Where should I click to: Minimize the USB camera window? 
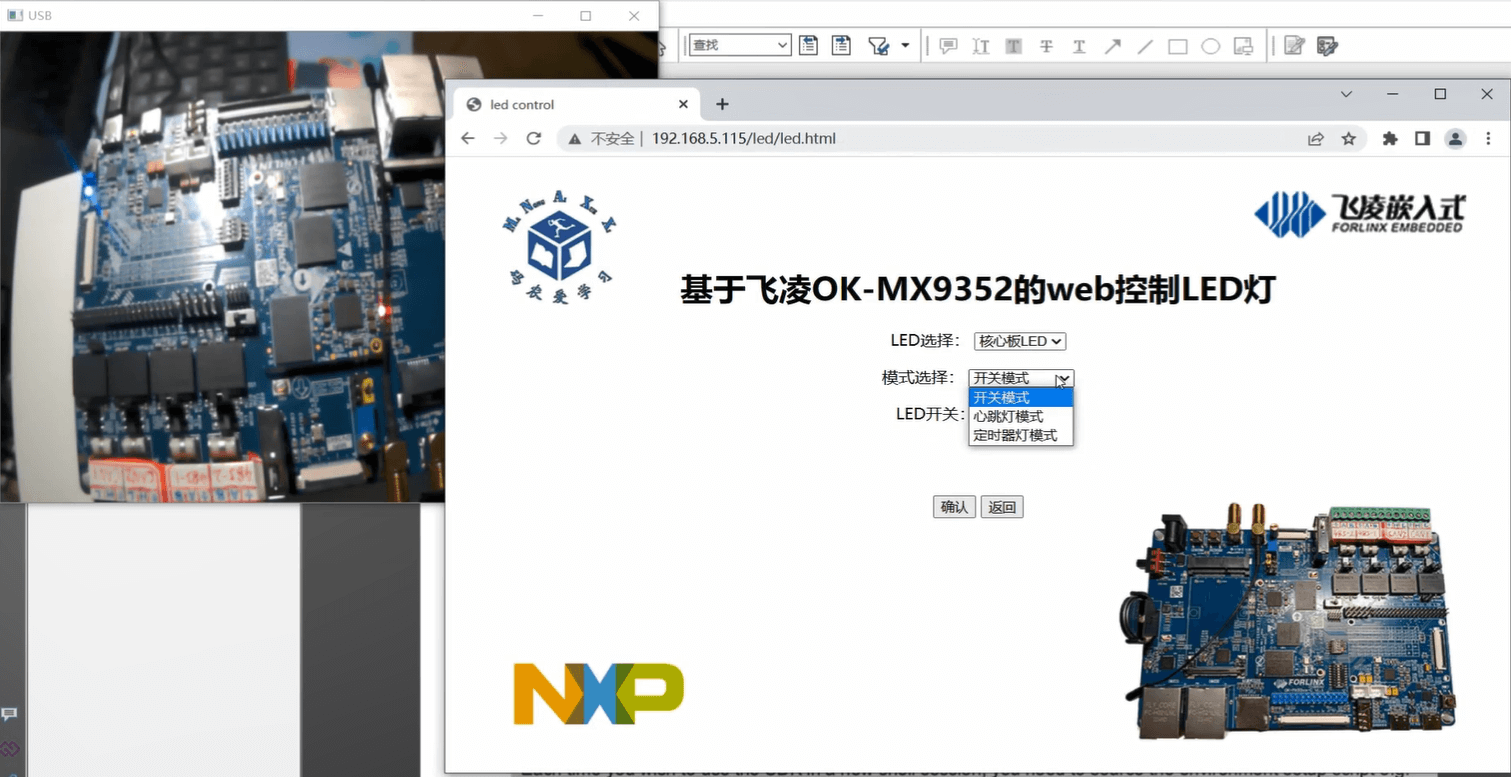click(538, 15)
